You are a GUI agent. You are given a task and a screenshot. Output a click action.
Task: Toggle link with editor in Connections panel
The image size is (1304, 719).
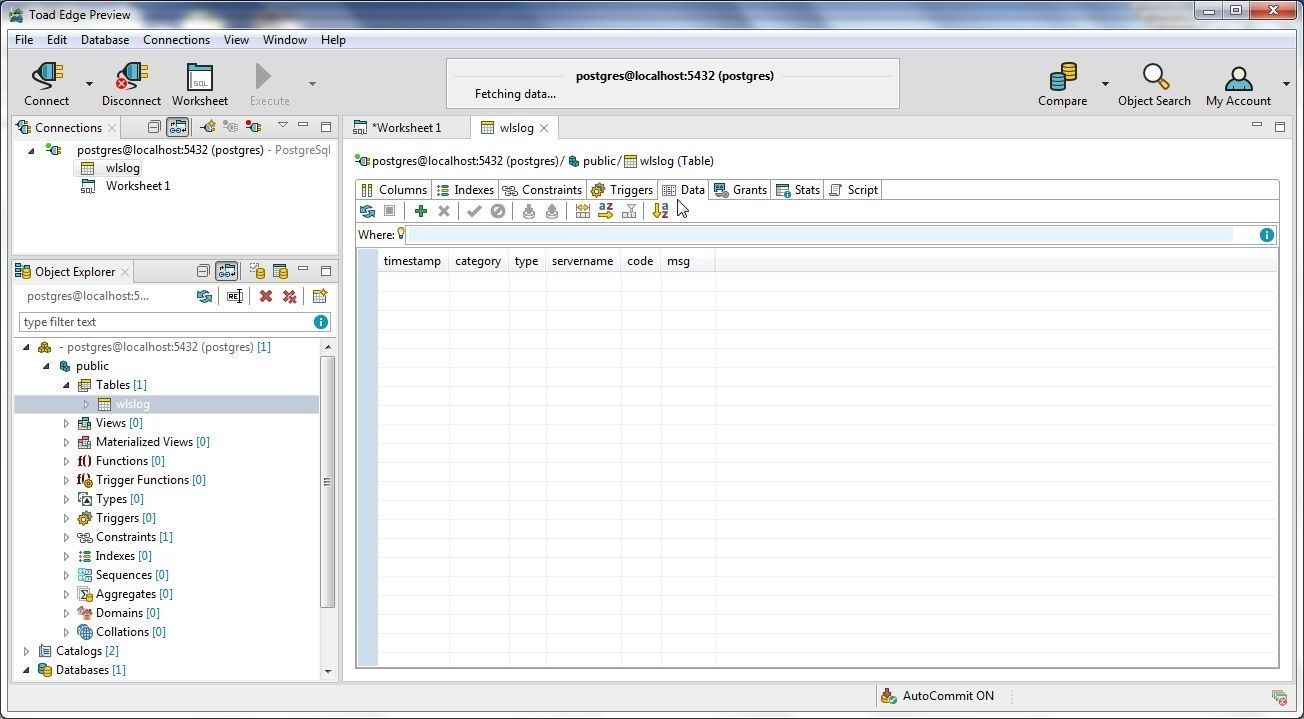coord(177,127)
